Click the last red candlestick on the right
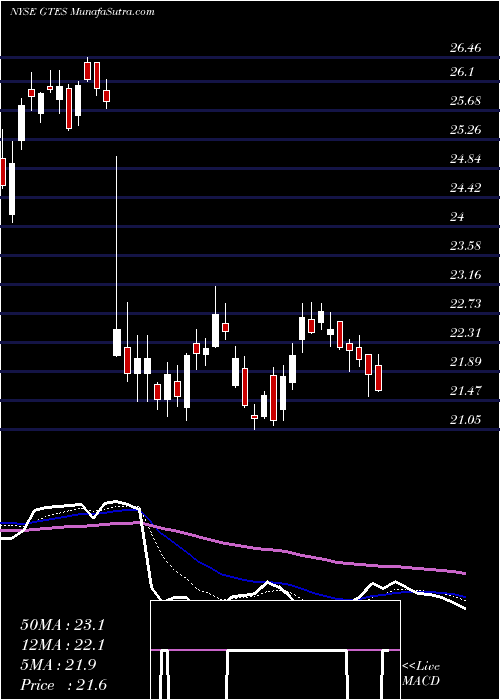This screenshot has width=500, height=700. (379, 373)
